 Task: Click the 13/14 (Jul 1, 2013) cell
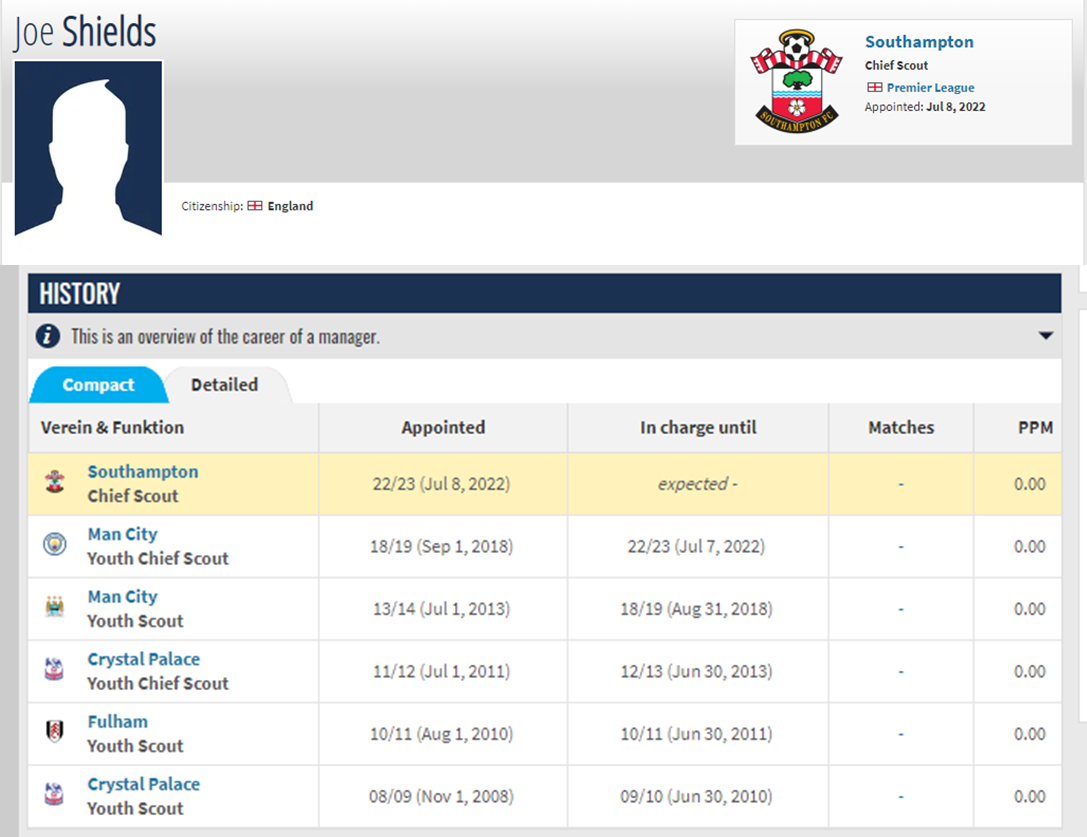[x=442, y=608]
